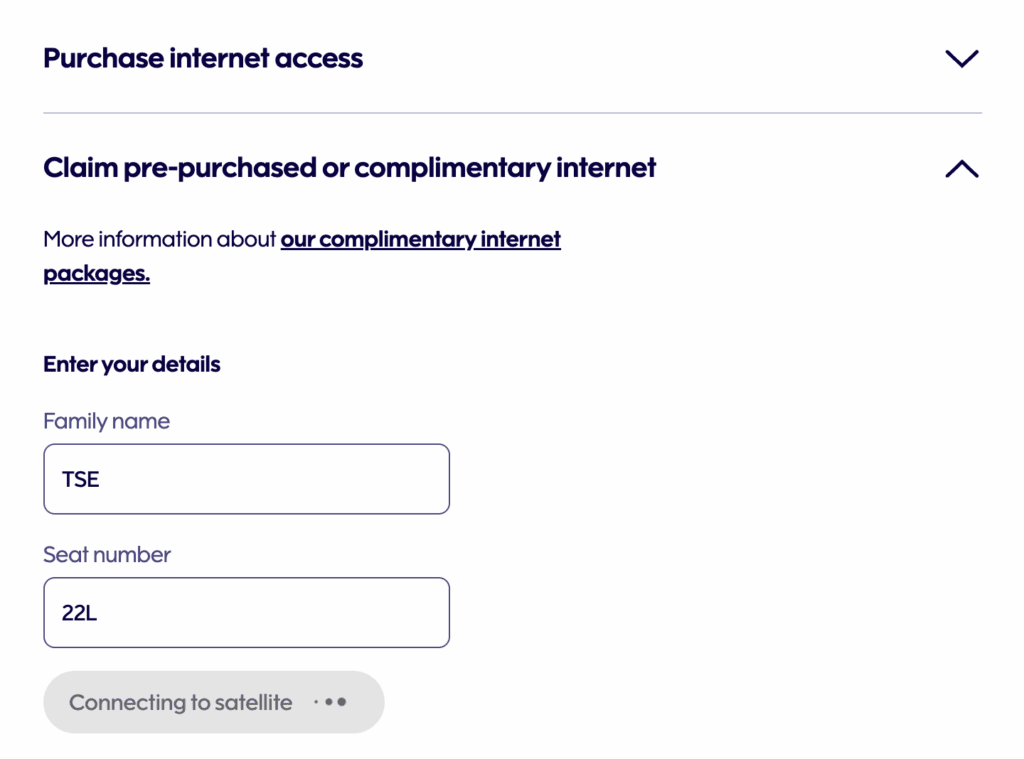1024x759 pixels.
Task: Place cursor on the "22L" text
Action: point(79,613)
